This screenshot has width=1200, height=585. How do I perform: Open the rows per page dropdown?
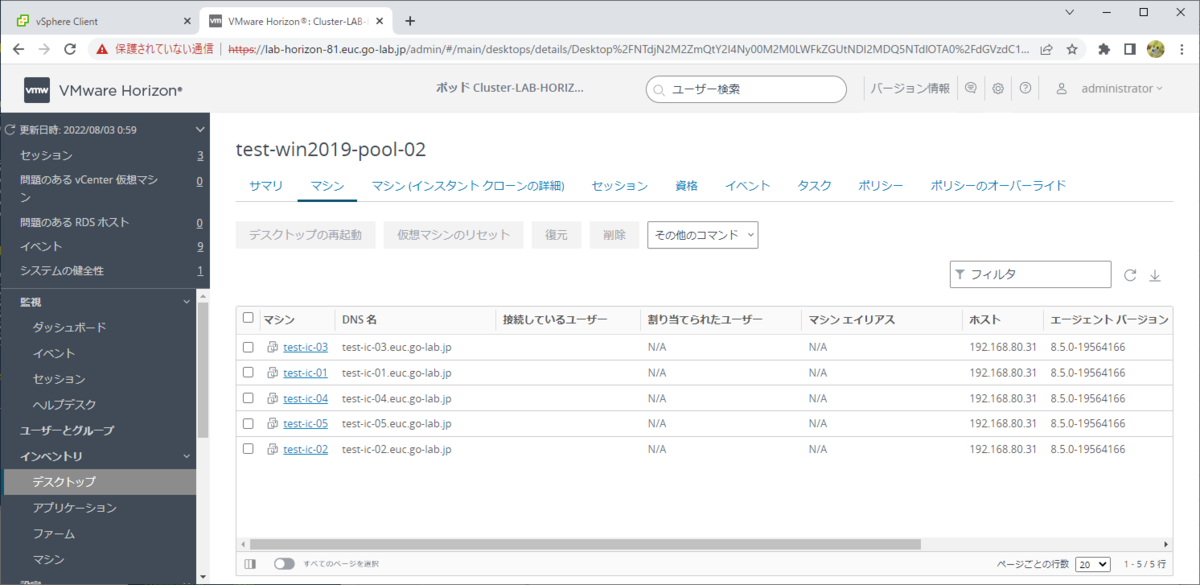[1092, 564]
